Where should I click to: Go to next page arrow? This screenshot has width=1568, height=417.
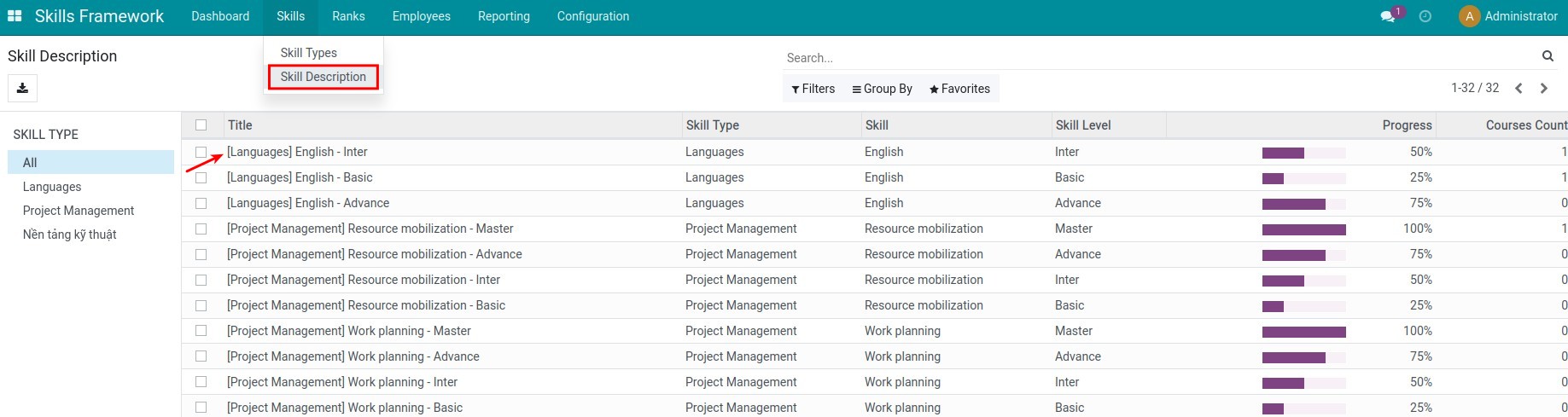coord(1543,88)
